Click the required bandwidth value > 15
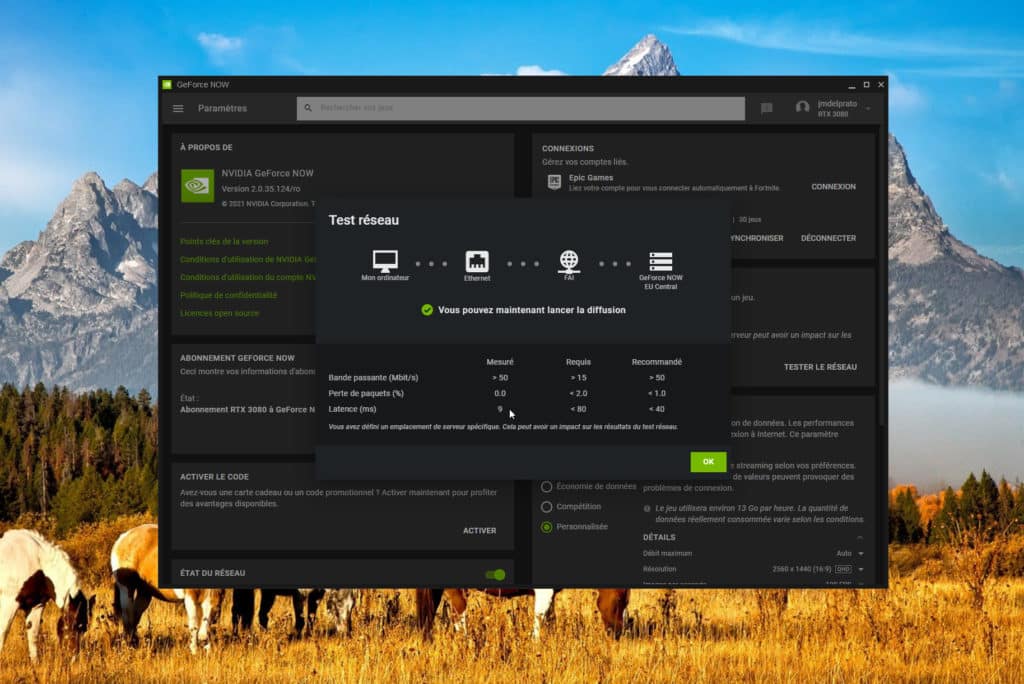The image size is (1024, 684). pos(578,378)
